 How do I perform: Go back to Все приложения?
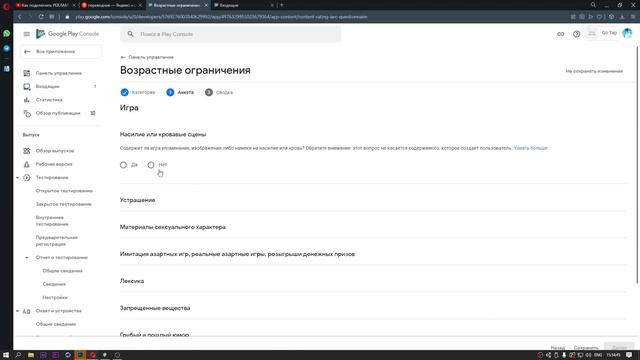coord(60,51)
